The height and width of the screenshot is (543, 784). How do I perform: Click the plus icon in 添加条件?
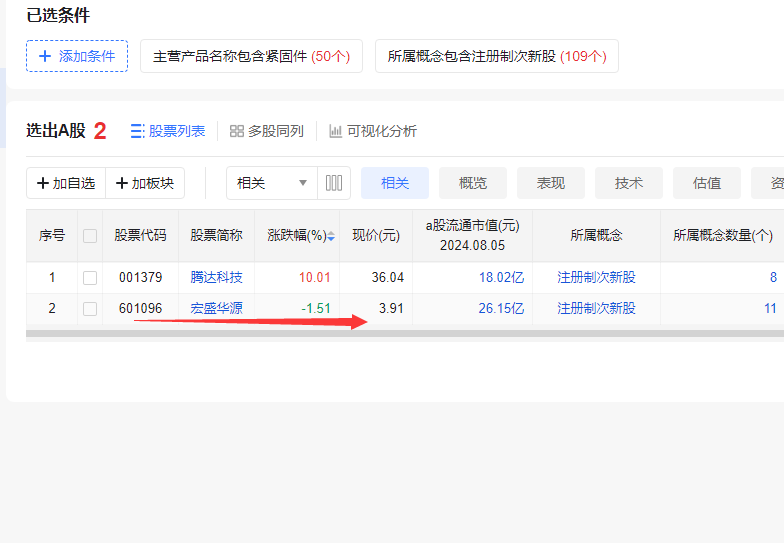click(45, 56)
